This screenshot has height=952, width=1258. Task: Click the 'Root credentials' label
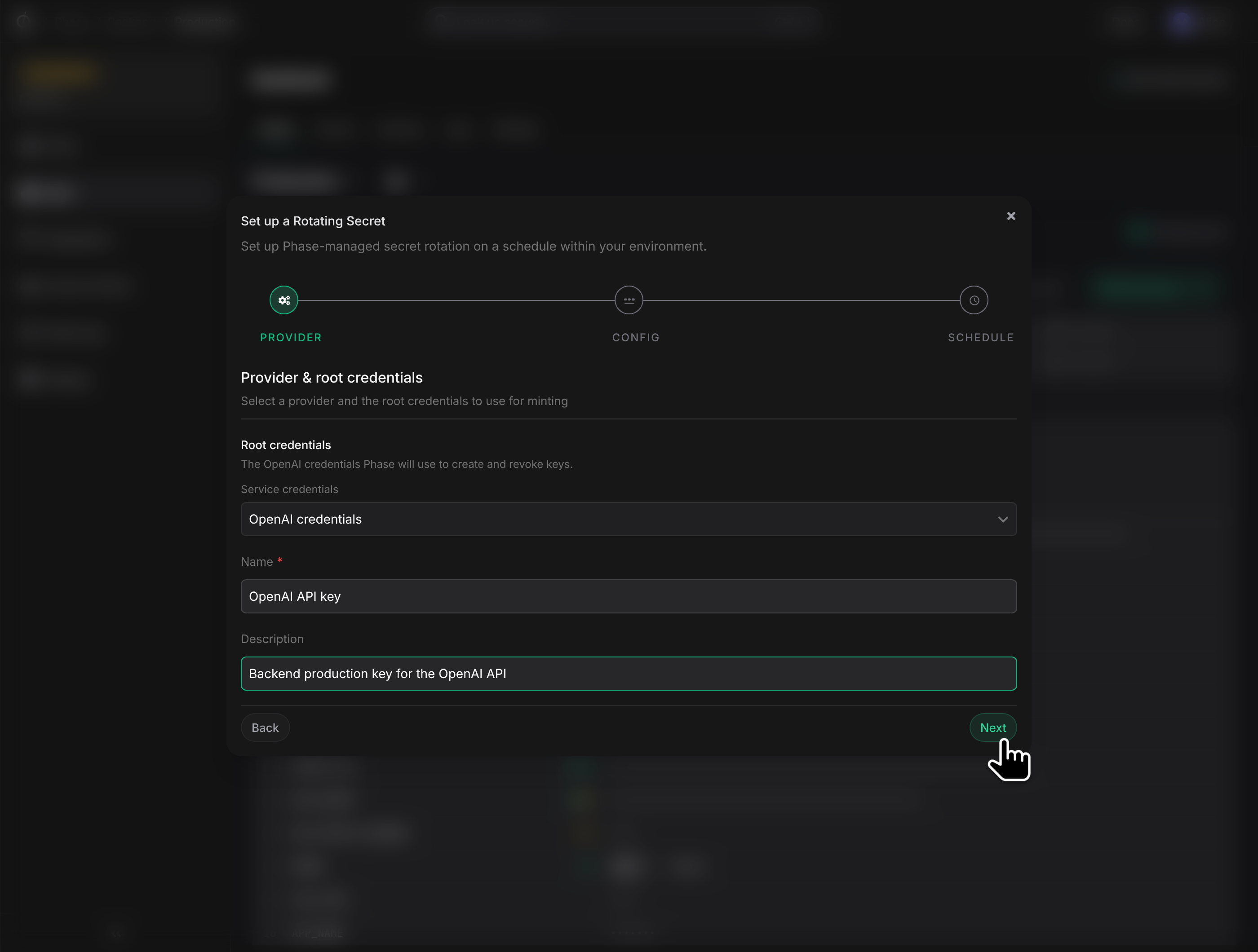285,445
